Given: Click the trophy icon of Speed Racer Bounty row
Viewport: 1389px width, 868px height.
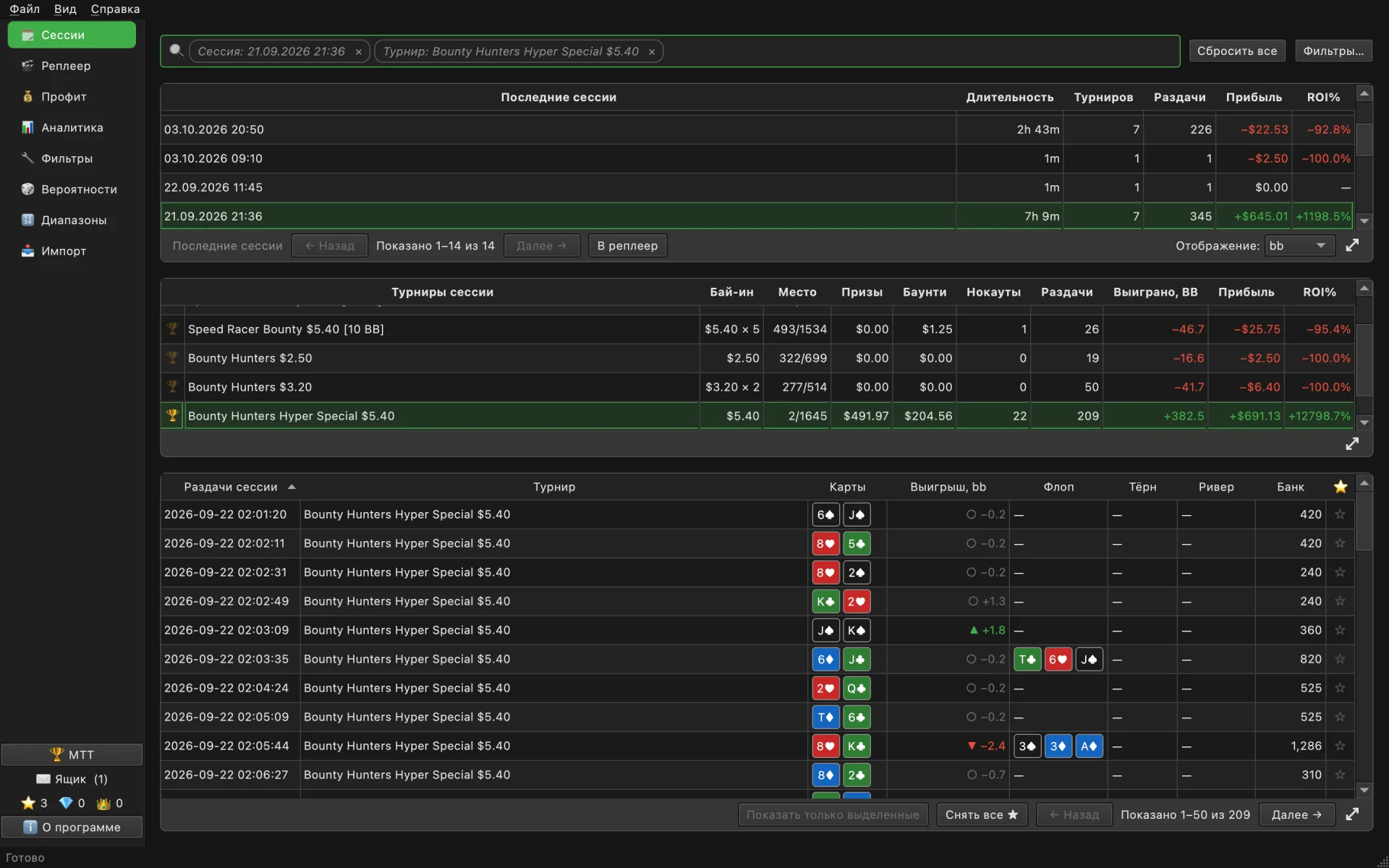Looking at the screenshot, I should (172, 328).
